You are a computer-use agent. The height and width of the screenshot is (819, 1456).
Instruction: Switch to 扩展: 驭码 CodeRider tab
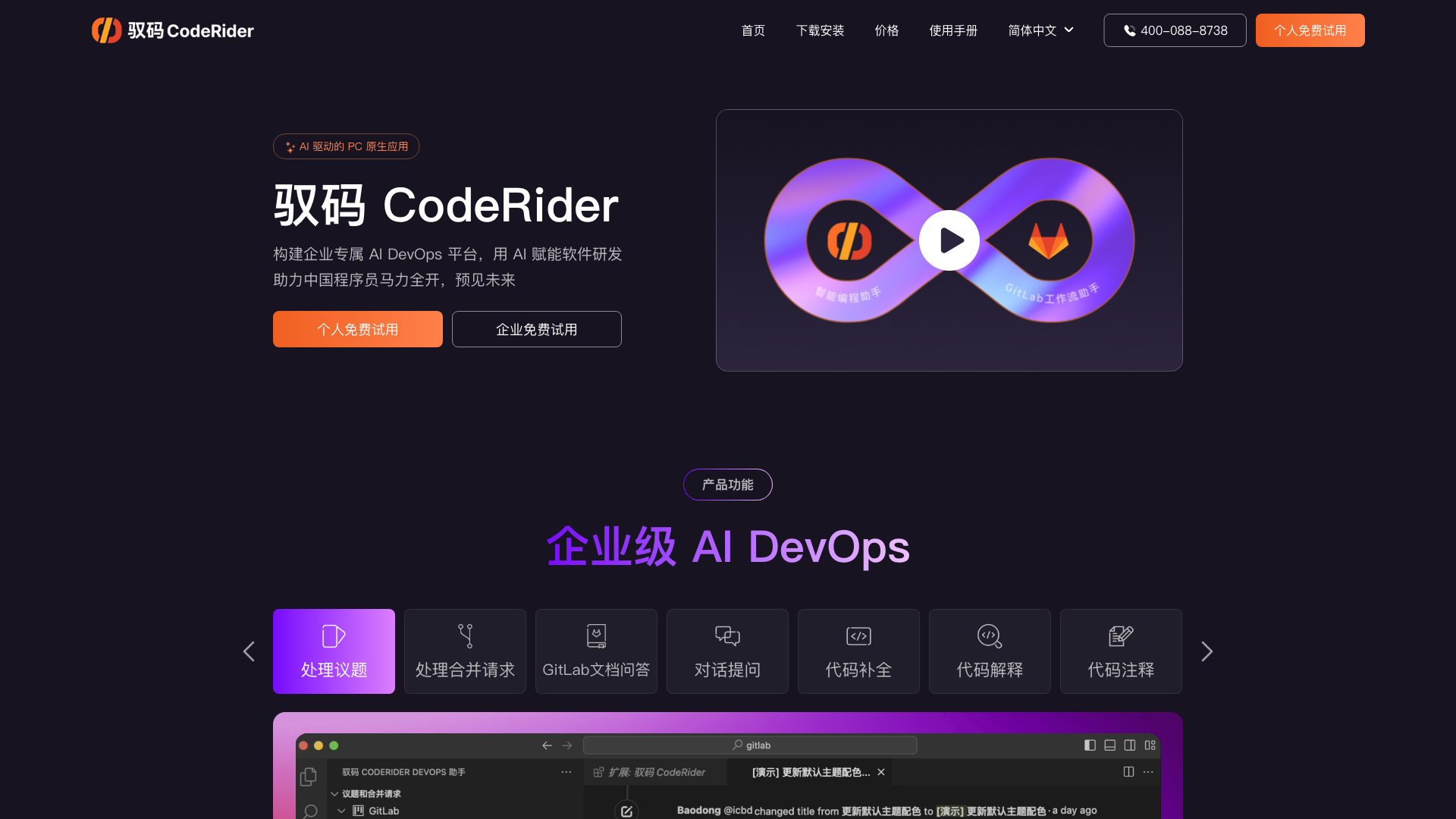(x=655, y=772)
